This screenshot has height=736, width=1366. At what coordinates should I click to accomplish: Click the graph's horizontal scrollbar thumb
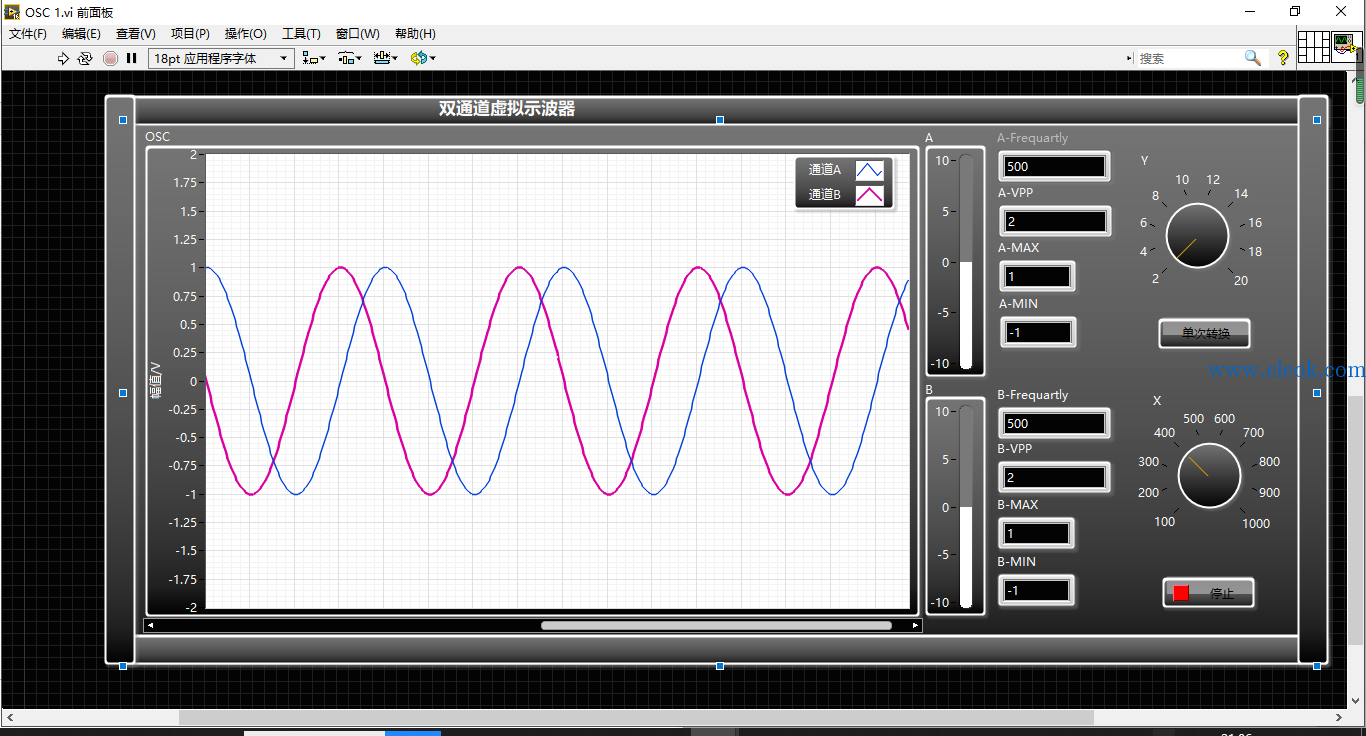716,626
